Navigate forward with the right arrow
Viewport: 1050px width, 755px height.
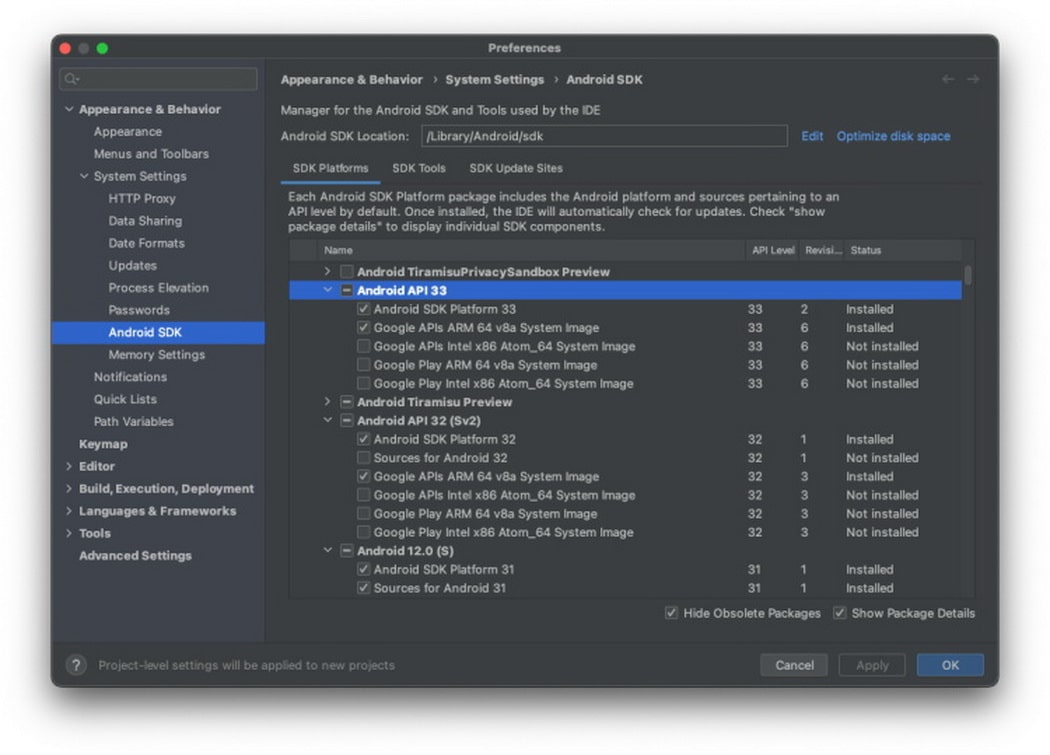point(972,79)
